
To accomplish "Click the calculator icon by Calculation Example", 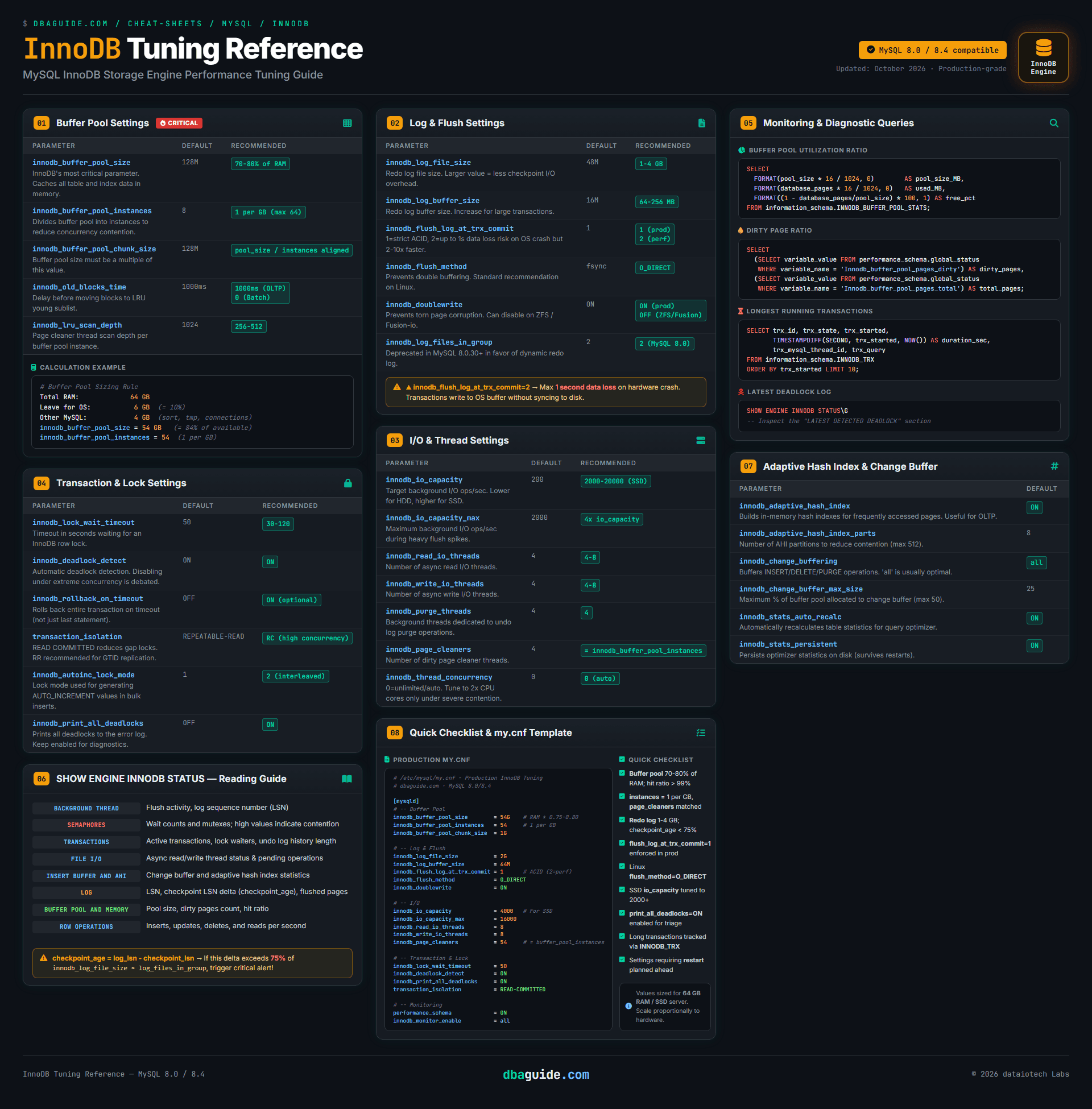I will coord(33,367).
